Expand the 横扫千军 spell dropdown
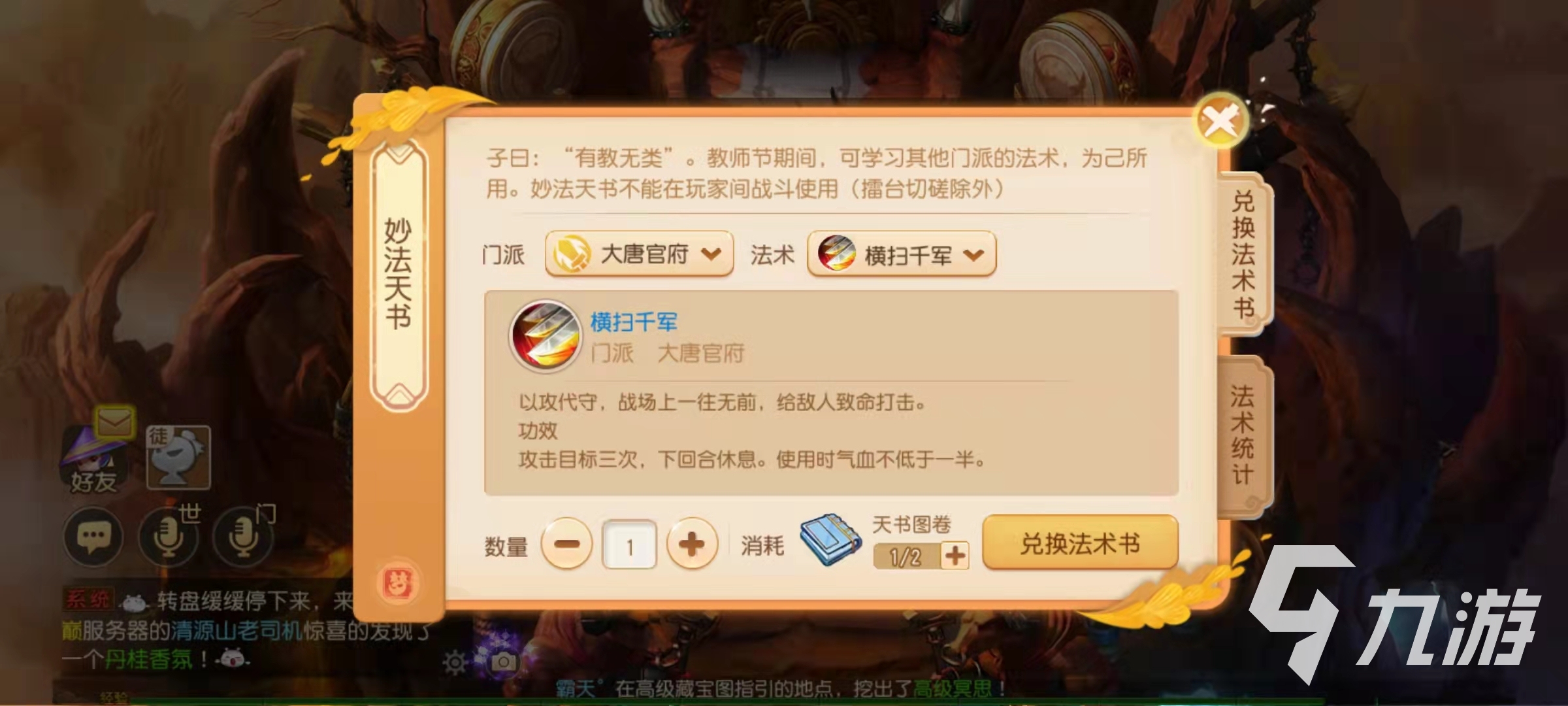 point(902,254)
